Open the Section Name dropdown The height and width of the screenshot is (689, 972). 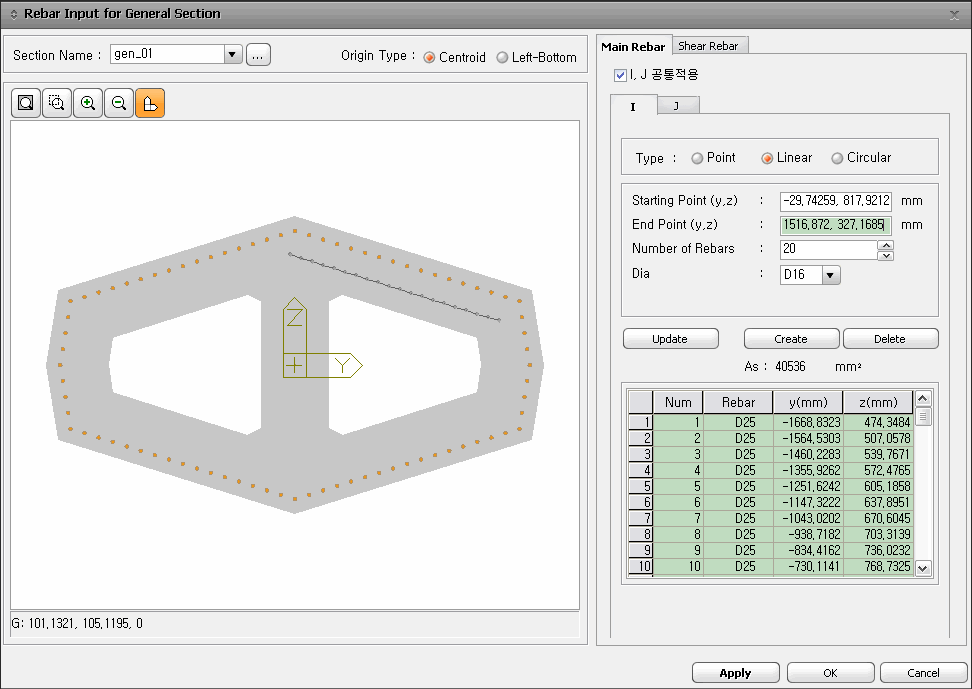tap(233, 55)
